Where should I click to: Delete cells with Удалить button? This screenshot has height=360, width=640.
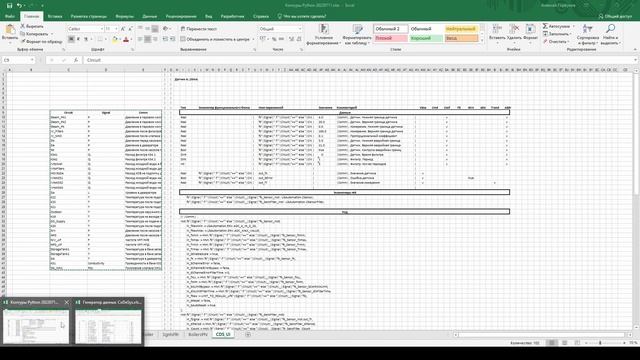click(x=514, y=32)
